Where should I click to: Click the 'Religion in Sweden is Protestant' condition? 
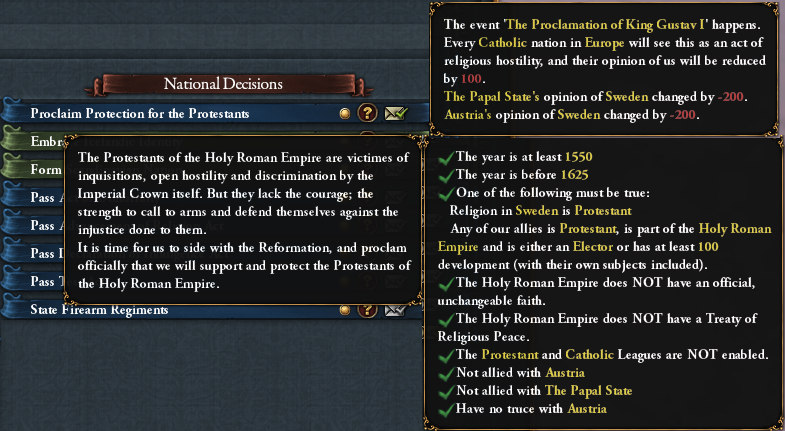[x=540, y=211]
